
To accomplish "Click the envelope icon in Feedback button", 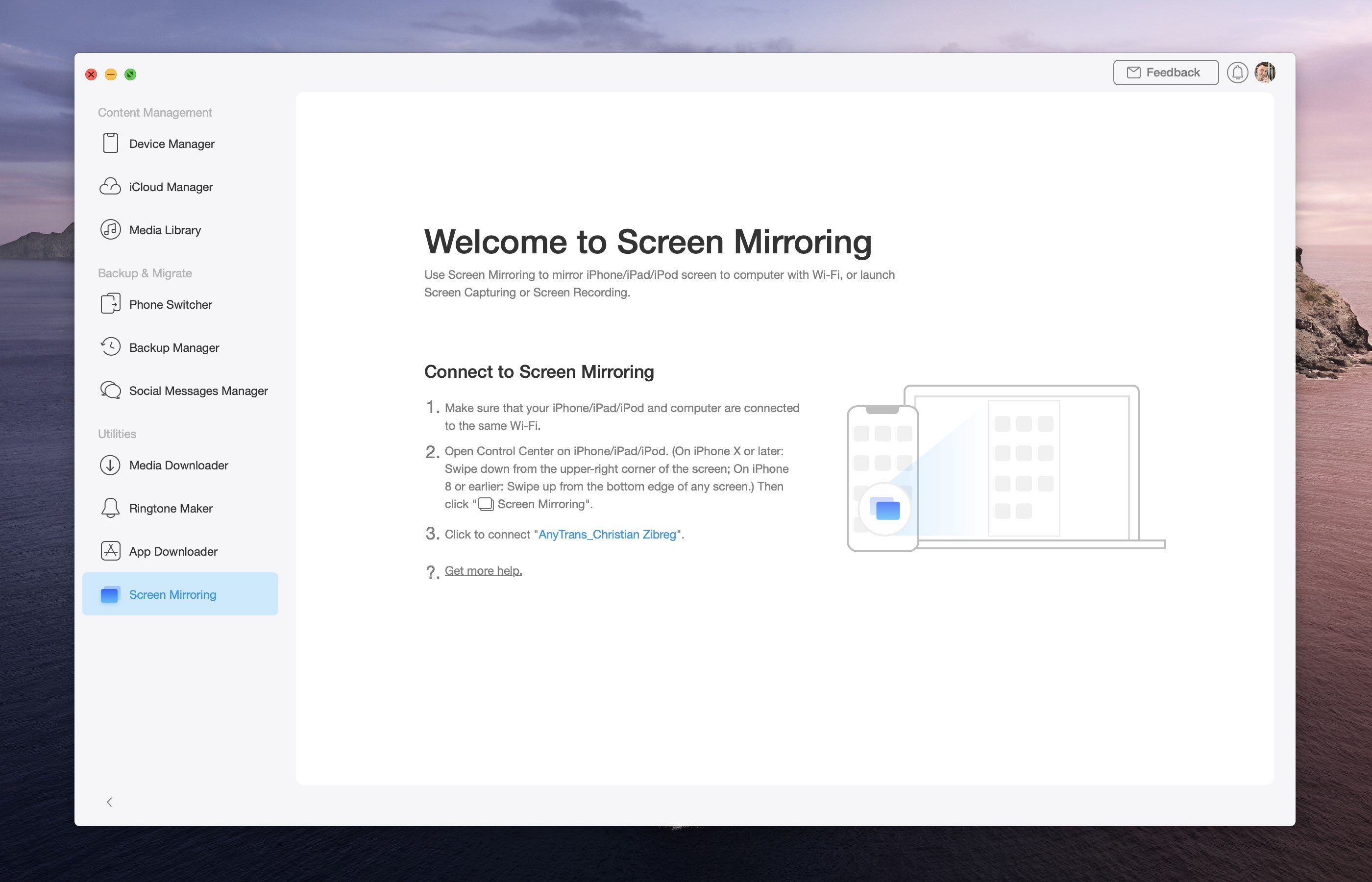I will coord(1133,72).
